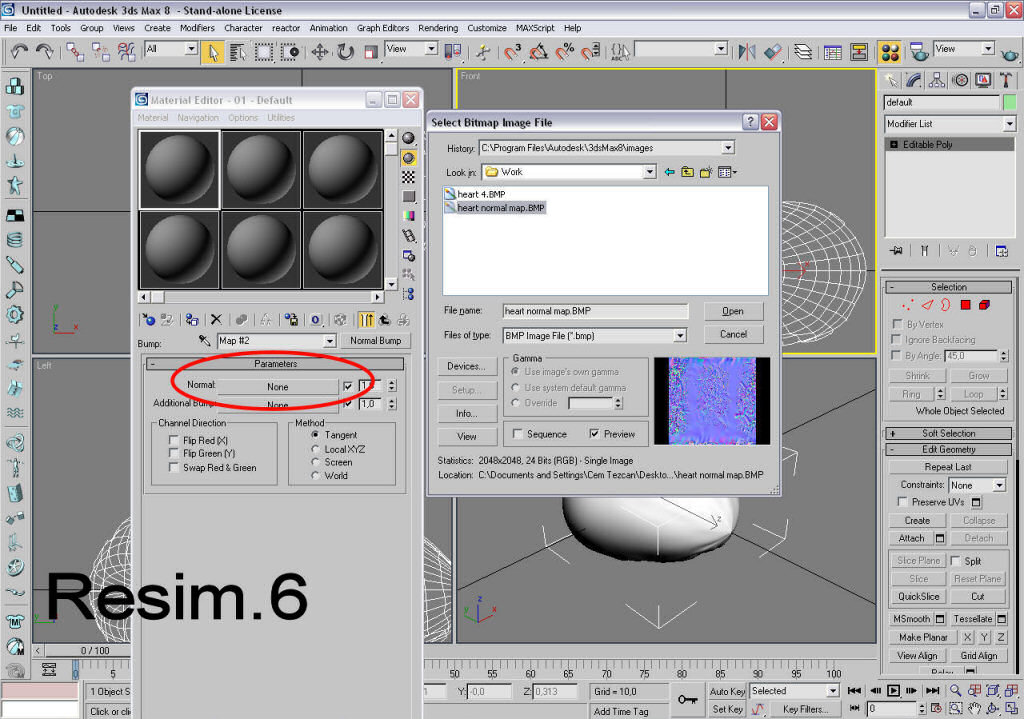Click Create New Folder icon in dialog
The width and height of the screenshot is (1024, 719).
click(706, 172)
